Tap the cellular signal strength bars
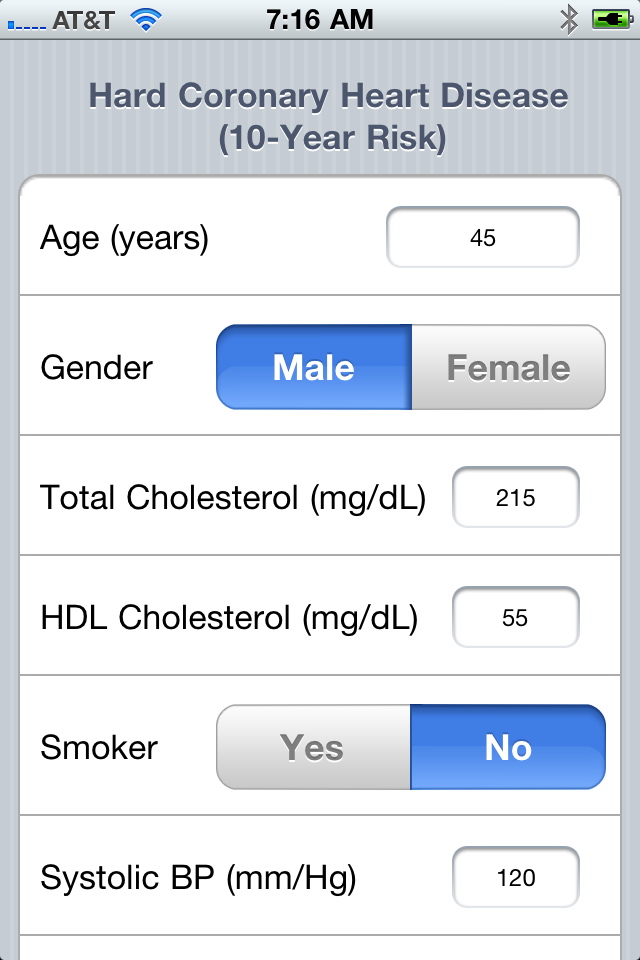 (26, 24)
